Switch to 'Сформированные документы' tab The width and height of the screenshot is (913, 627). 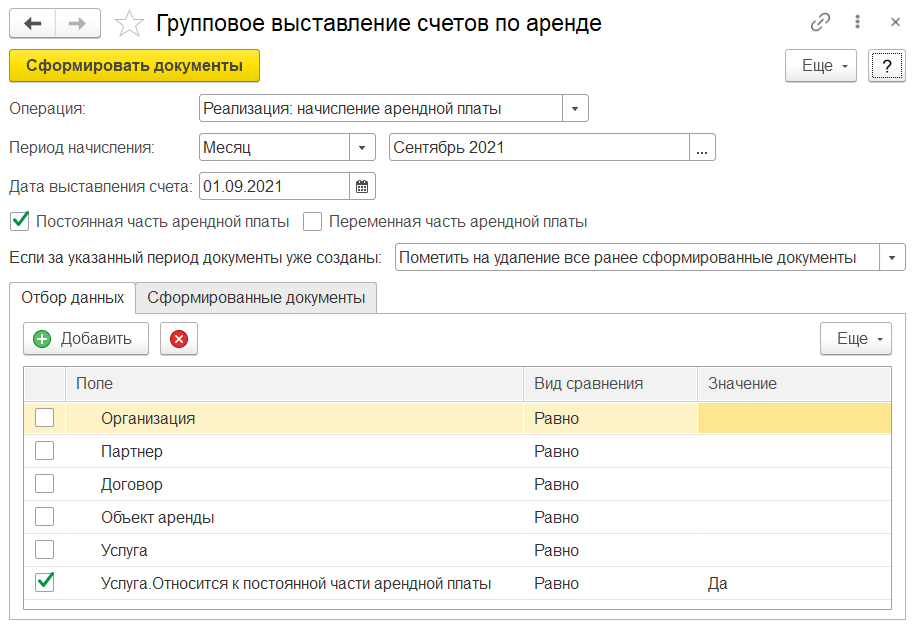pos(256,298)
